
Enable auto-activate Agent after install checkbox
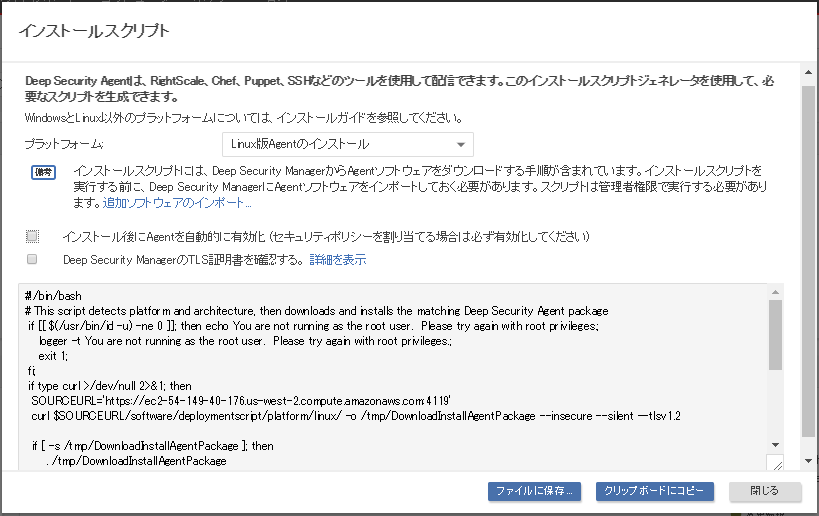tap(33, 236)
